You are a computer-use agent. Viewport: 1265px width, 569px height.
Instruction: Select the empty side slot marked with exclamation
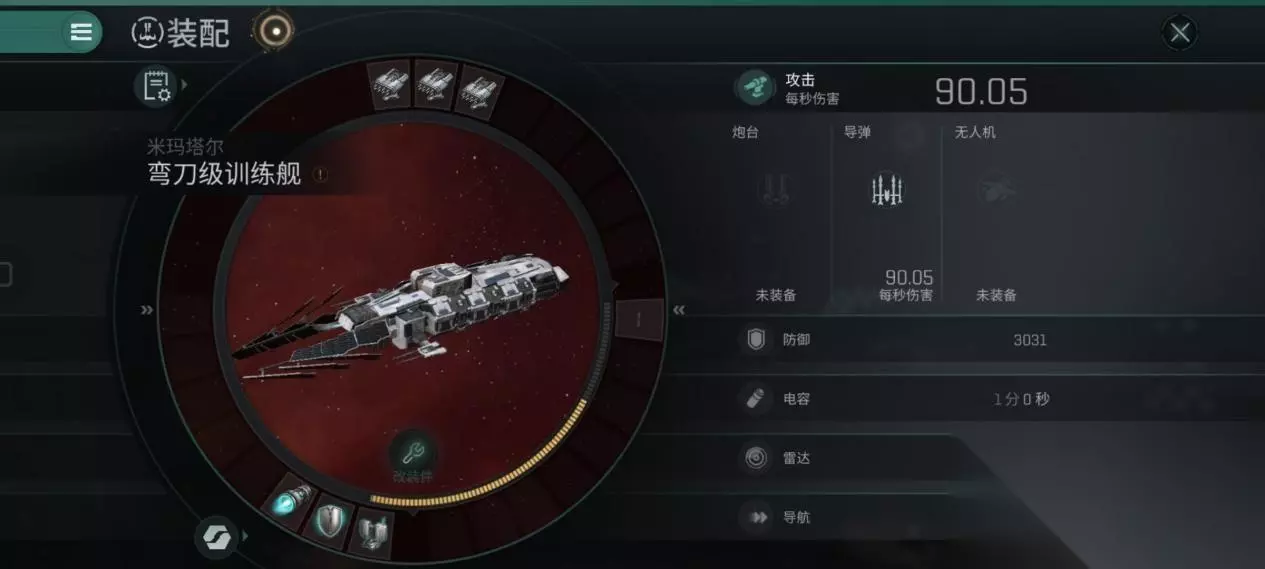tap(640, 320)
